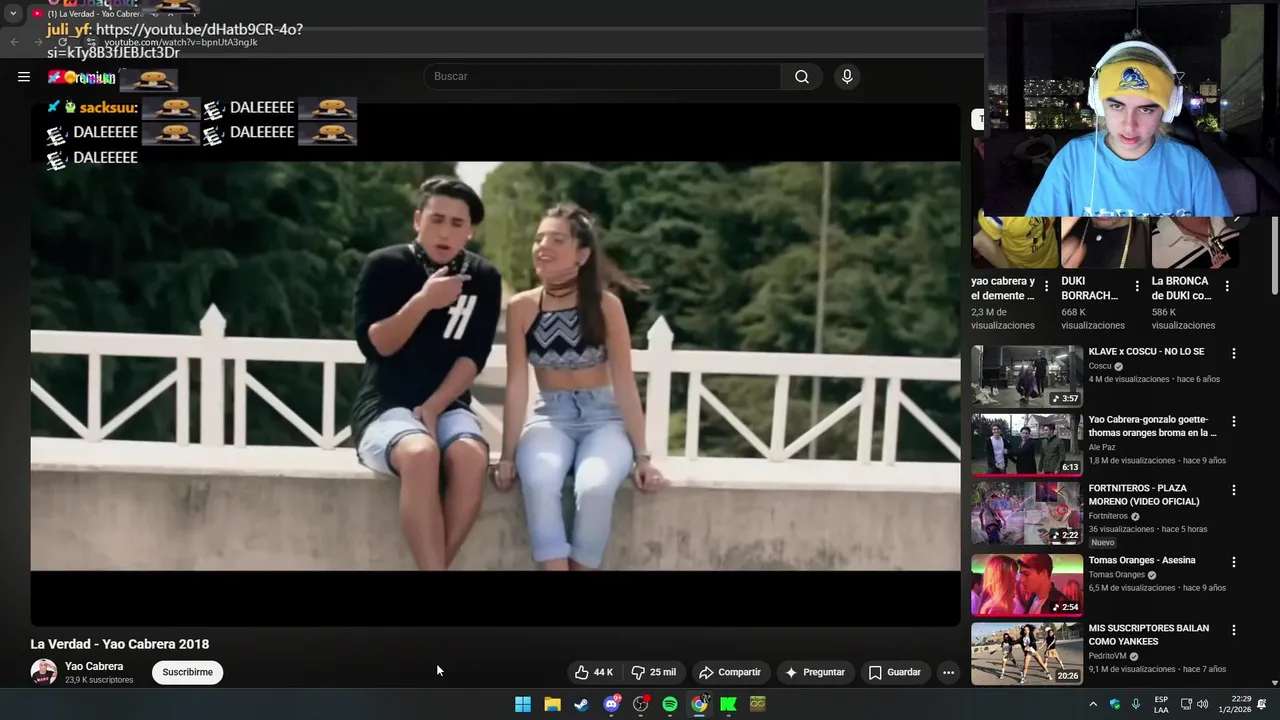Open the notifications bell in system tray

[1262, 704]
